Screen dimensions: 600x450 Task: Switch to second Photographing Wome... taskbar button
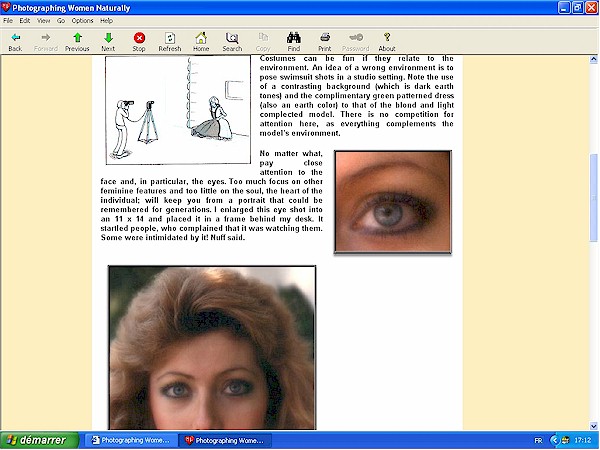click(225, 440)
